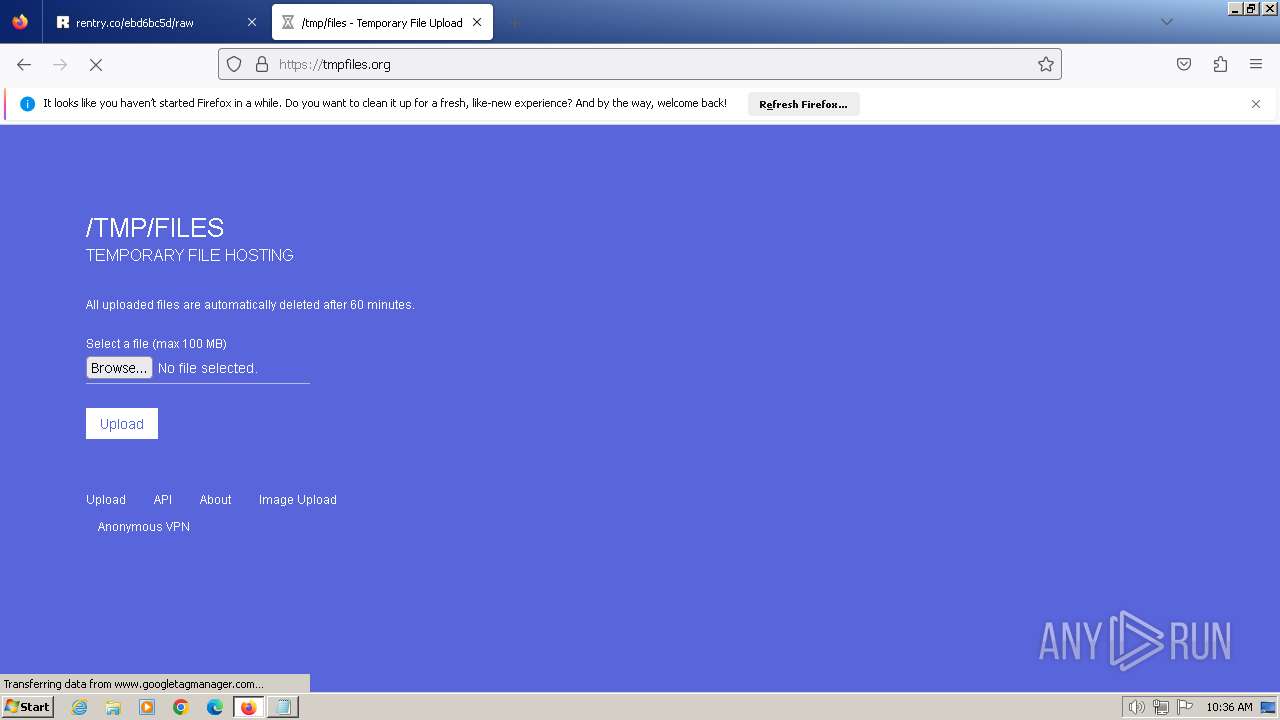Launch Microsoft Edge from taskbar

215,707
